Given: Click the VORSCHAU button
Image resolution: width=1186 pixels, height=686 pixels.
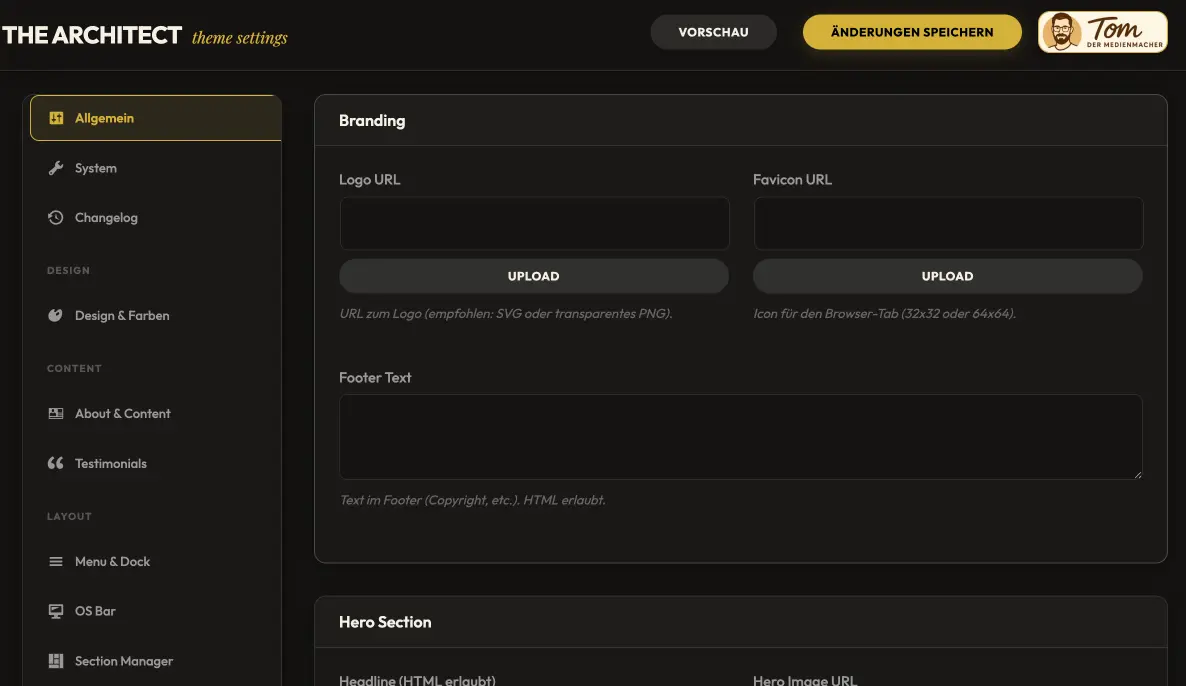Looking at the screenshot, I should pos(713,31).
